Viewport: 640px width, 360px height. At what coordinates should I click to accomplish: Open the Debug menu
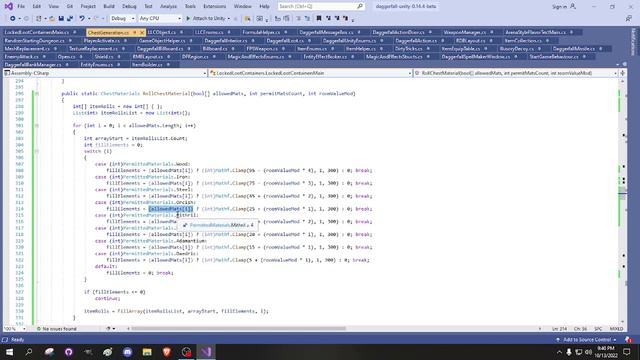[x=129, y=7]
